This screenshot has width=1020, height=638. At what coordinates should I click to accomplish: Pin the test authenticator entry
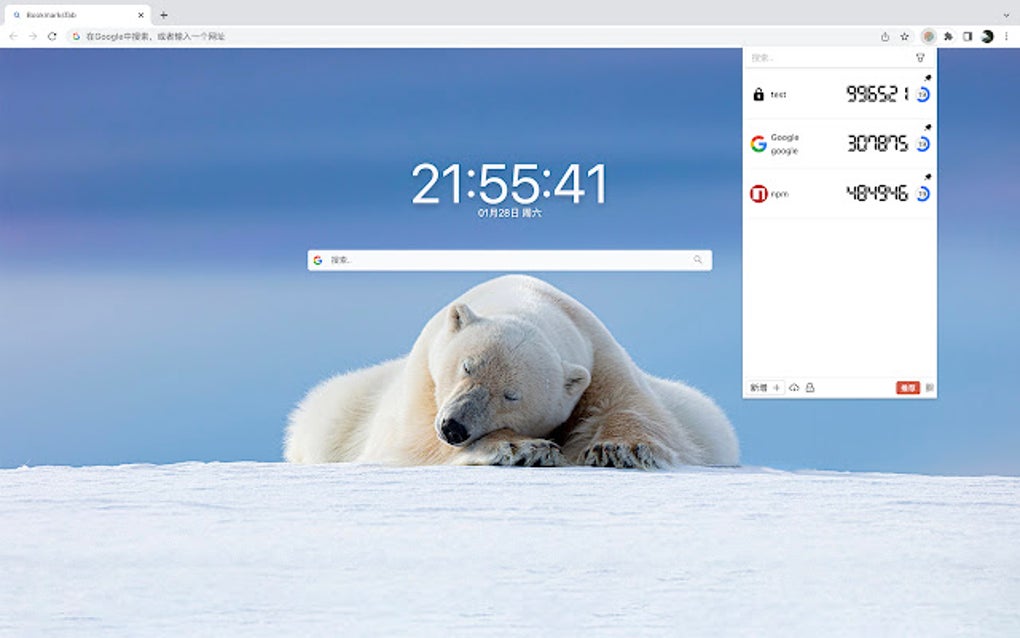point(927,78)
